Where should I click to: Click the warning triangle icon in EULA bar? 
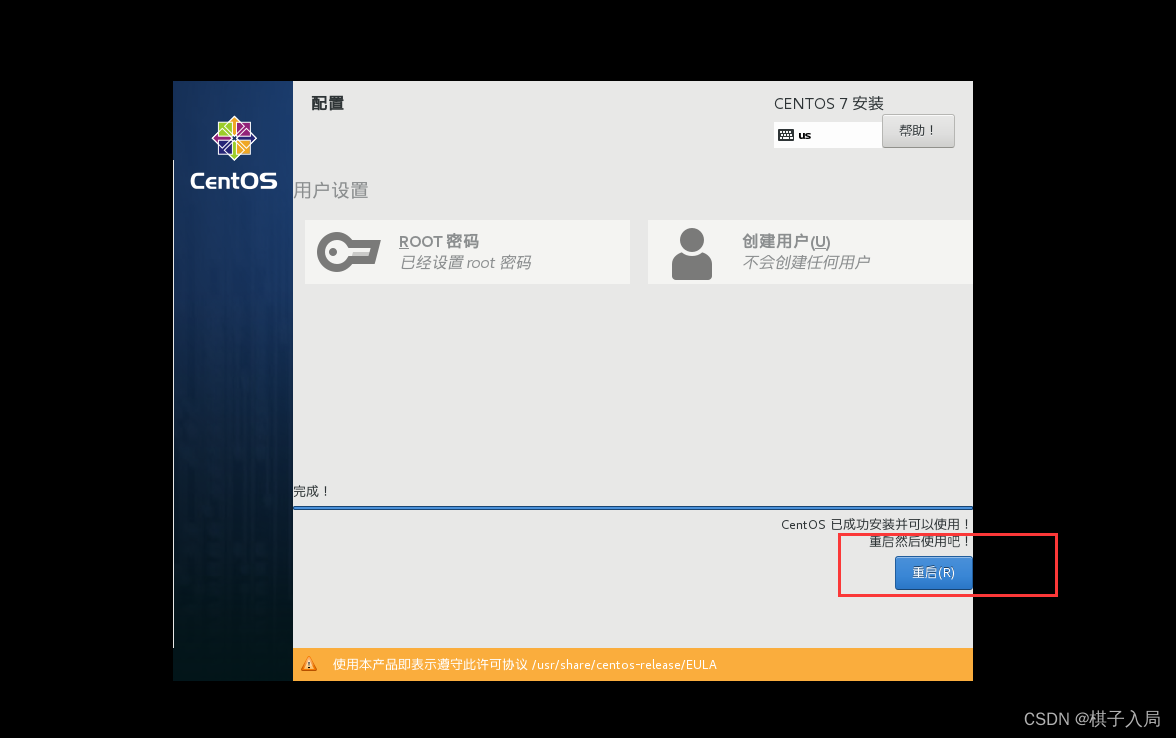pos(309,664)
